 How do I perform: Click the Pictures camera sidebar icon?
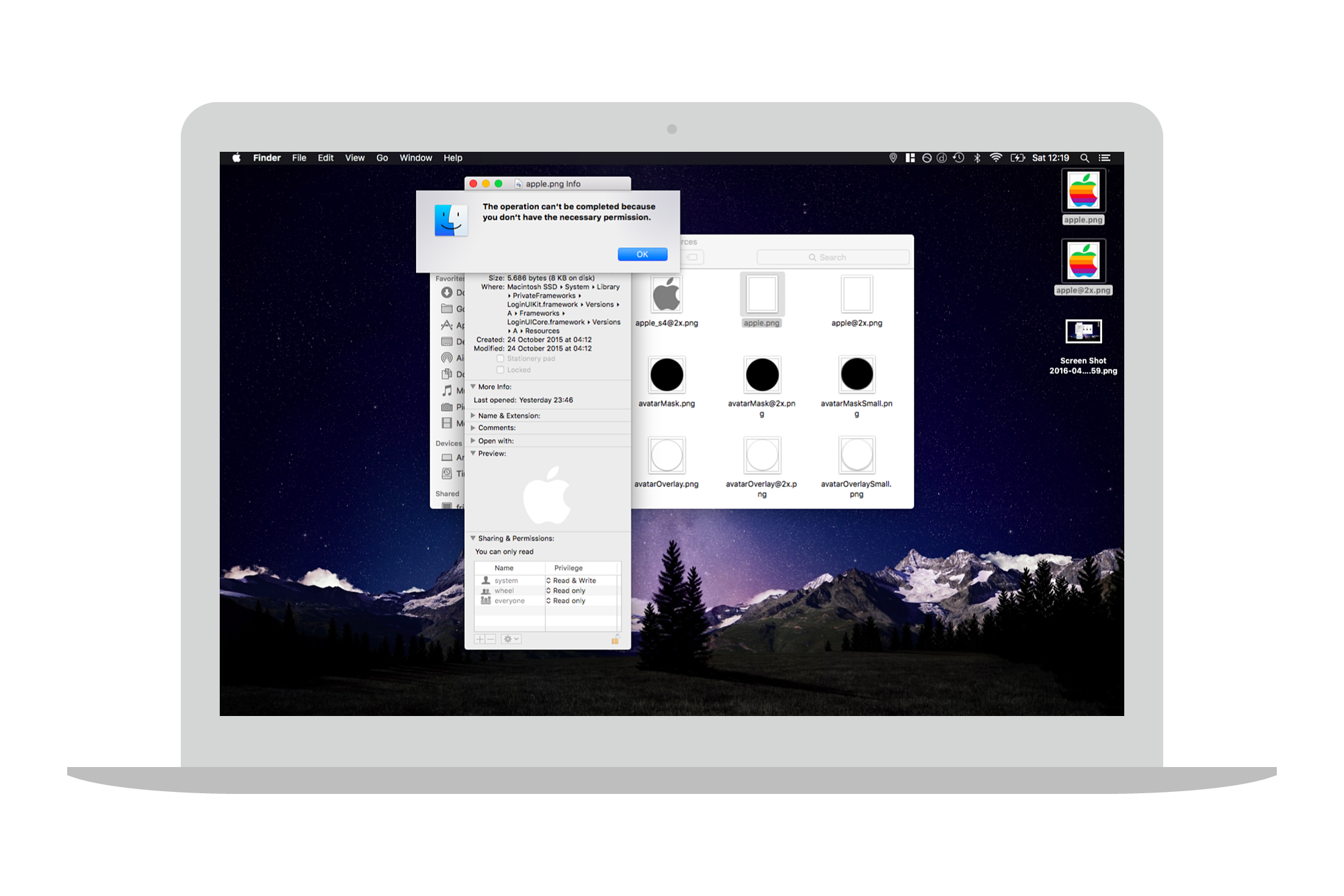[447, 407]
